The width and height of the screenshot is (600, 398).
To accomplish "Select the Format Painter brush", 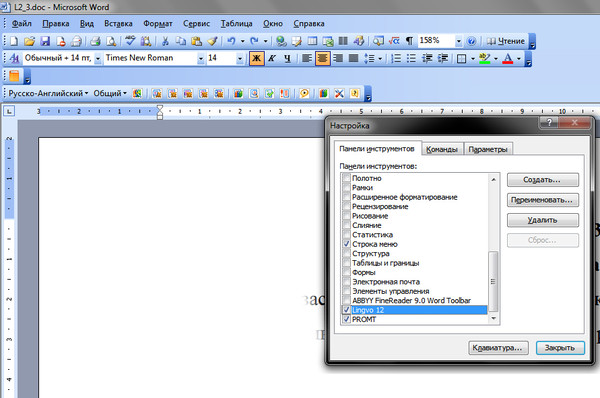I will point(213,41).
